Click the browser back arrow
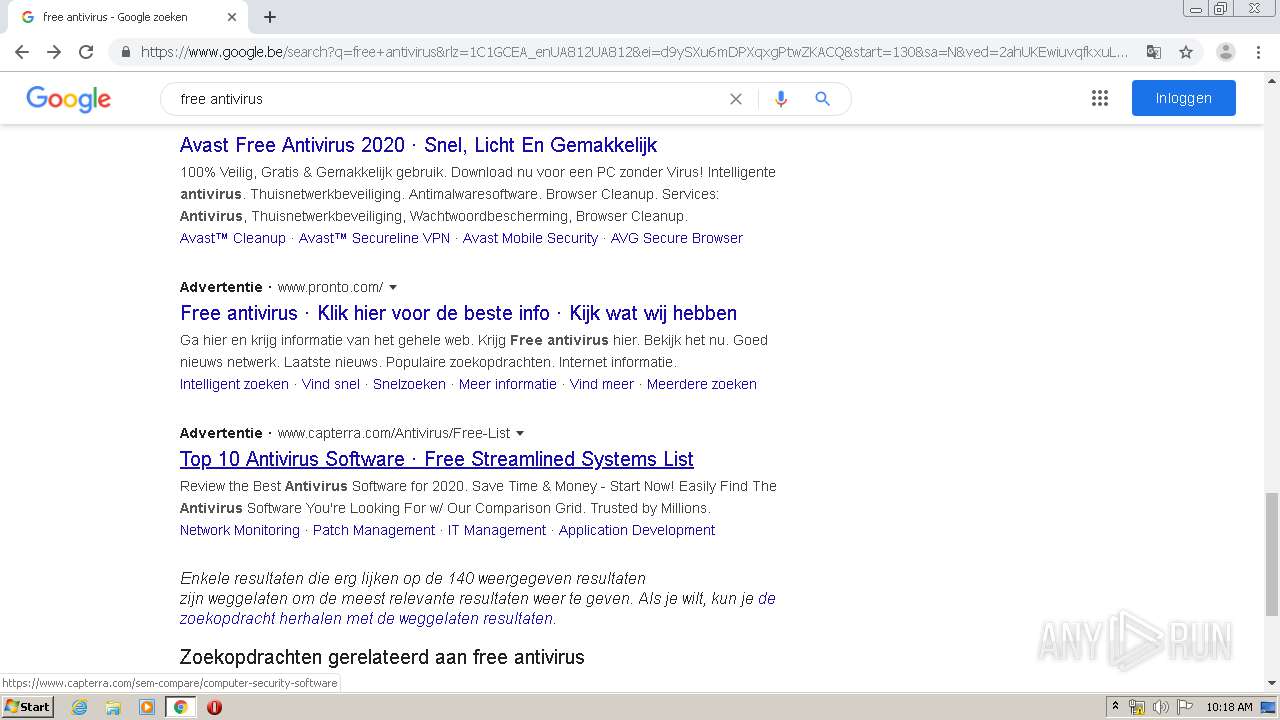 click(x=22, y=52)
